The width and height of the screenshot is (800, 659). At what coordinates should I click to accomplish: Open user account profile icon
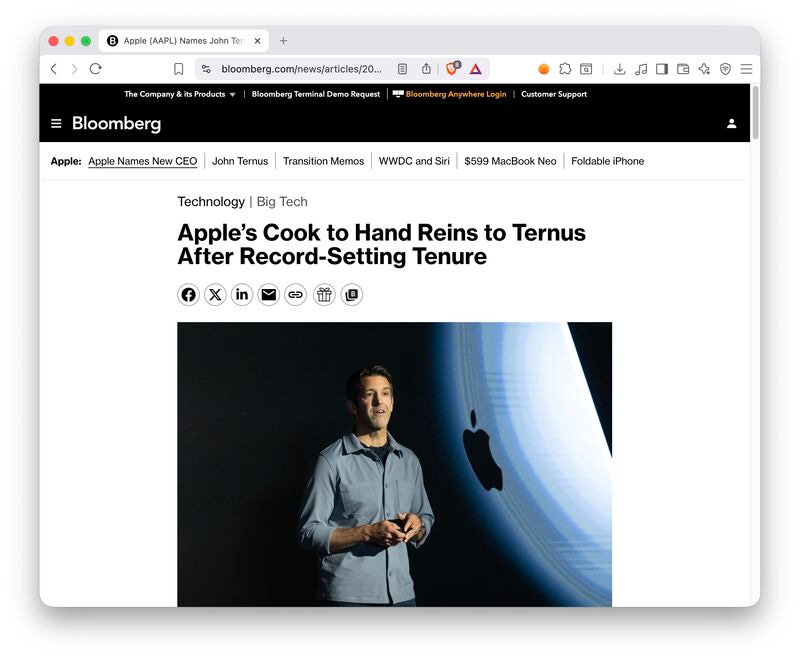[731, 123]
